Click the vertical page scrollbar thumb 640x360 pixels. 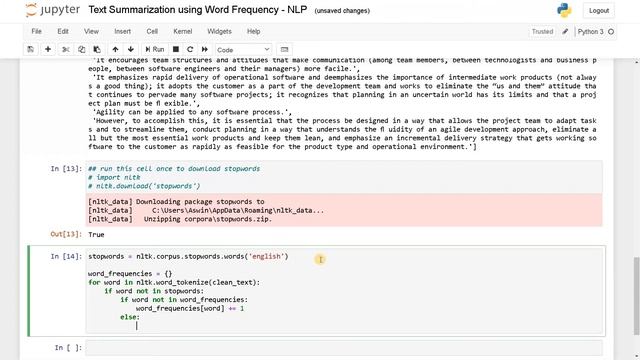coord(636,296)
